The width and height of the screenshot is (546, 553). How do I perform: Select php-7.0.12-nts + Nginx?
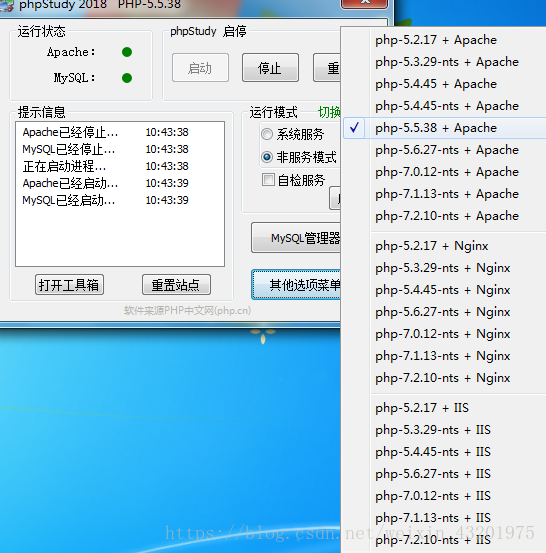[444, 334]
